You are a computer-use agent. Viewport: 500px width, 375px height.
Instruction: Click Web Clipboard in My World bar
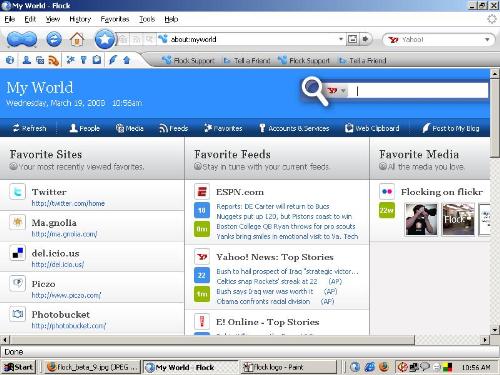(x=372, y=128)
